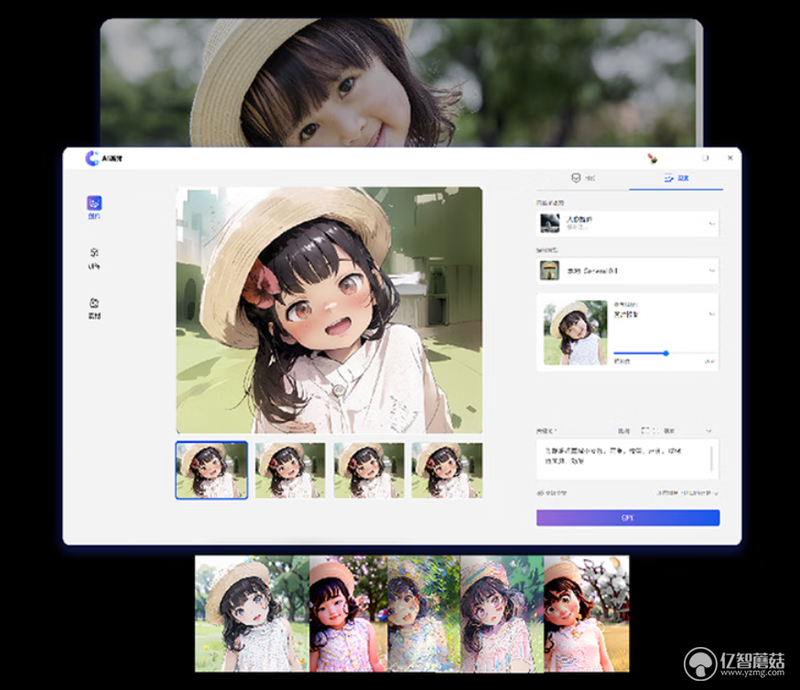Click the reference photo of girl in panel

(x=575, y=332)
